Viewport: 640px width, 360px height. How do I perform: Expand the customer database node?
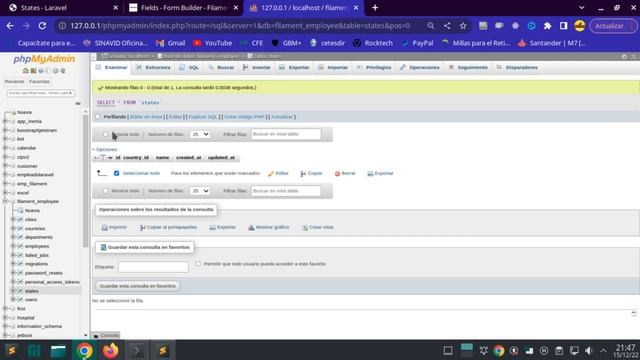tap(5, 166)
